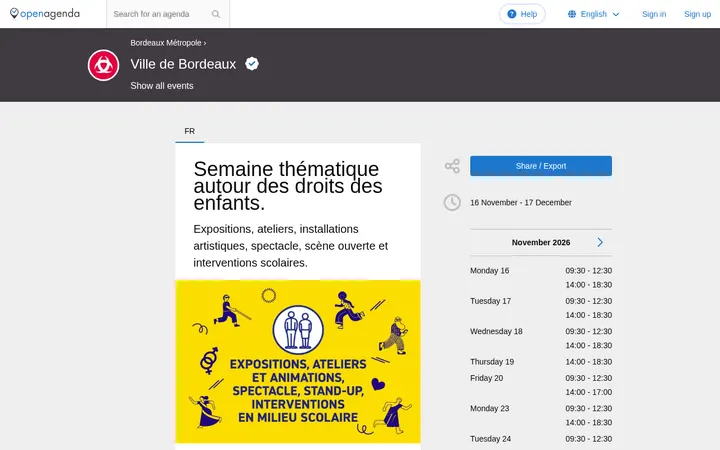This screenshot has height=450, width=720.
Task: Click Thursday 19 14:00 - 18:30 slot
Action: tap(589, 362)
